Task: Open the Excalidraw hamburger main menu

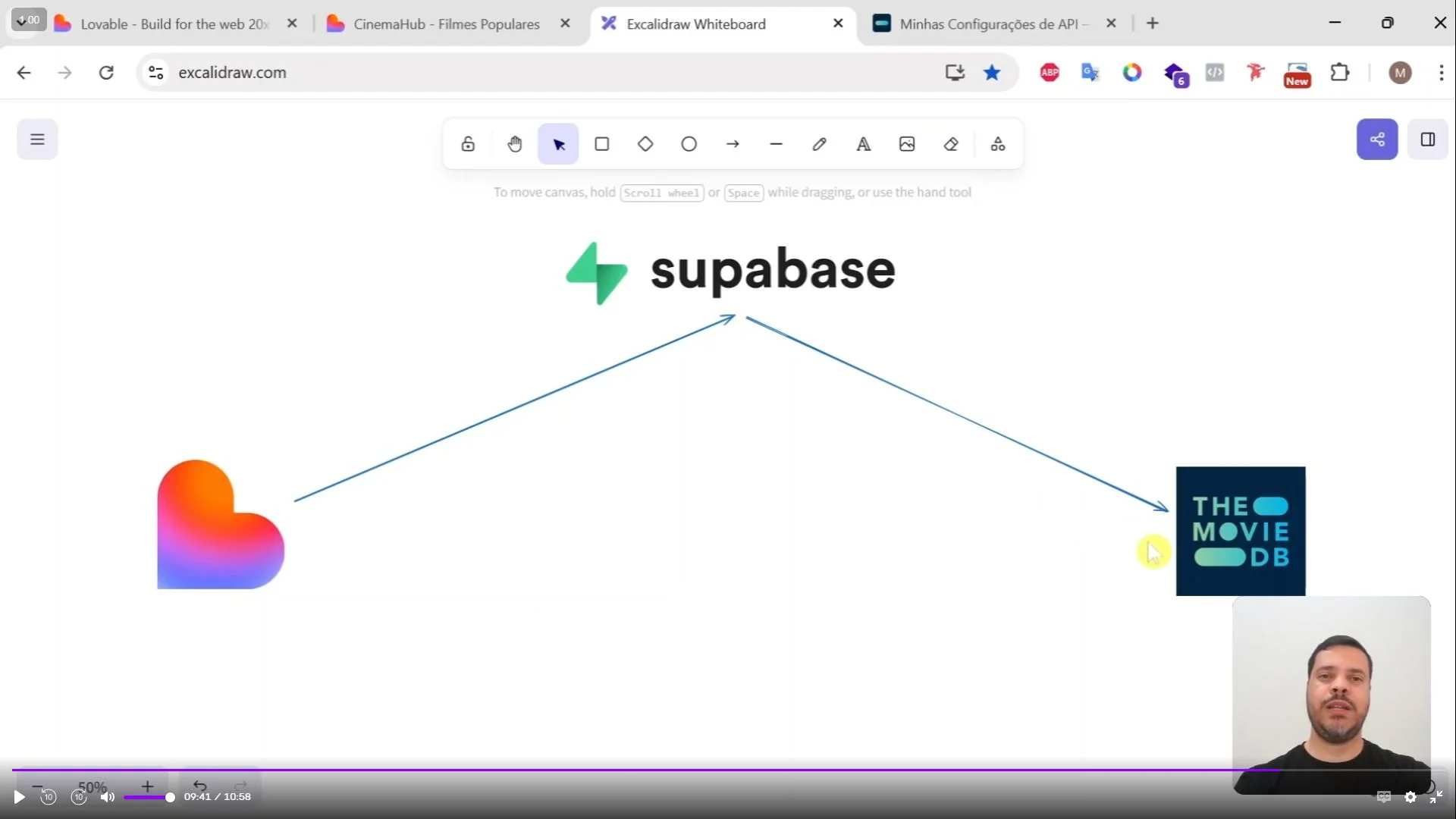Action: coord(37,140)
